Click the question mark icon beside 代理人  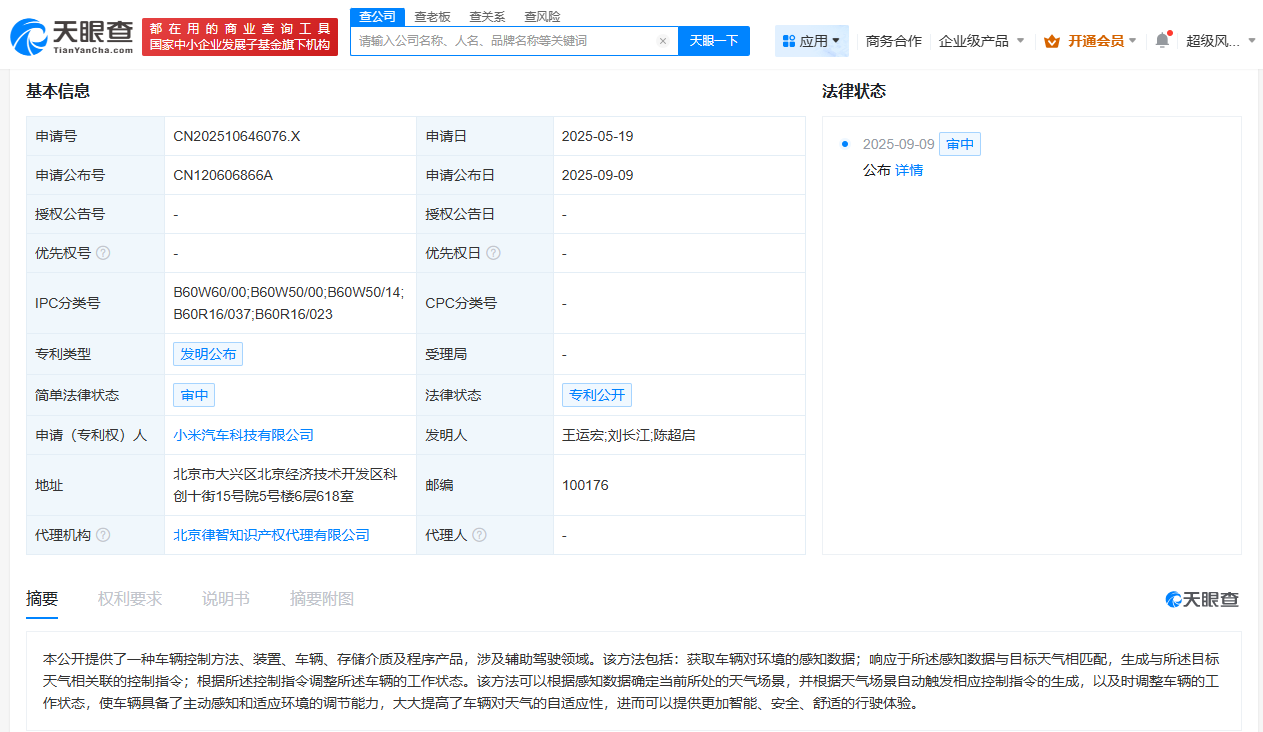click(481, 534)
